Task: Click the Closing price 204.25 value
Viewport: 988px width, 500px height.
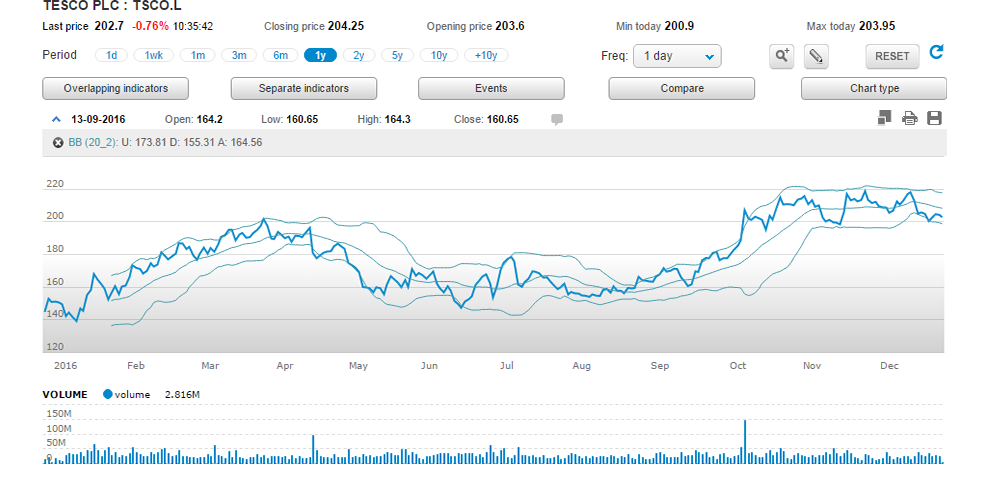Action: click(346, 26)
